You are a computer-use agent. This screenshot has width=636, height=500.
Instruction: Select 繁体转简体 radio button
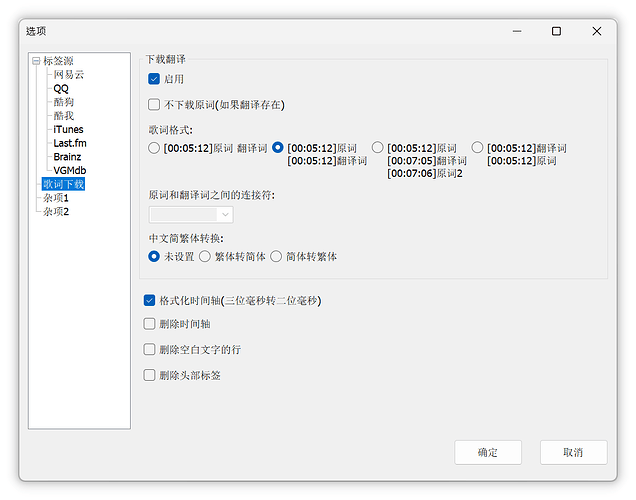click(205, 256)
